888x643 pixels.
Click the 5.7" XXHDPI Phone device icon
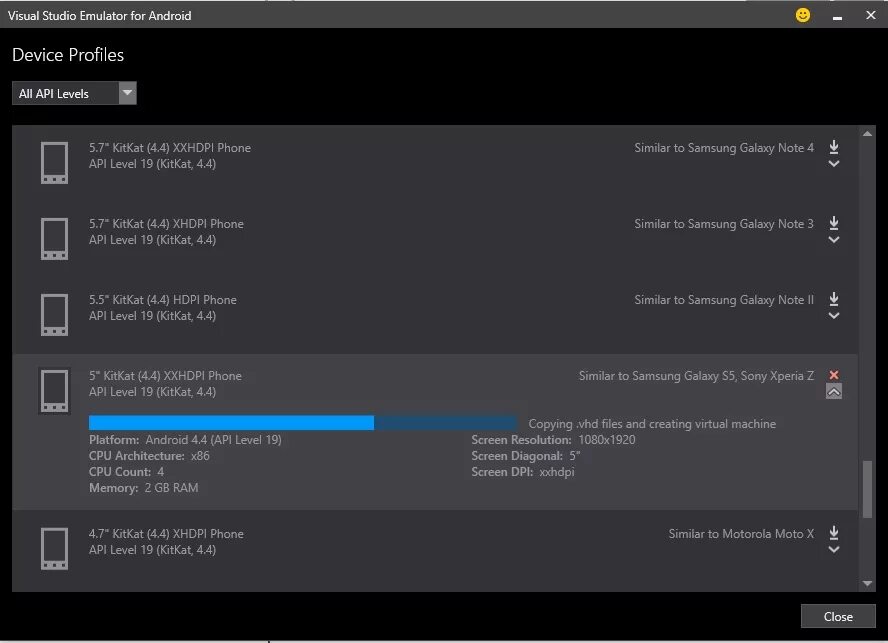(x=54, y=163)
